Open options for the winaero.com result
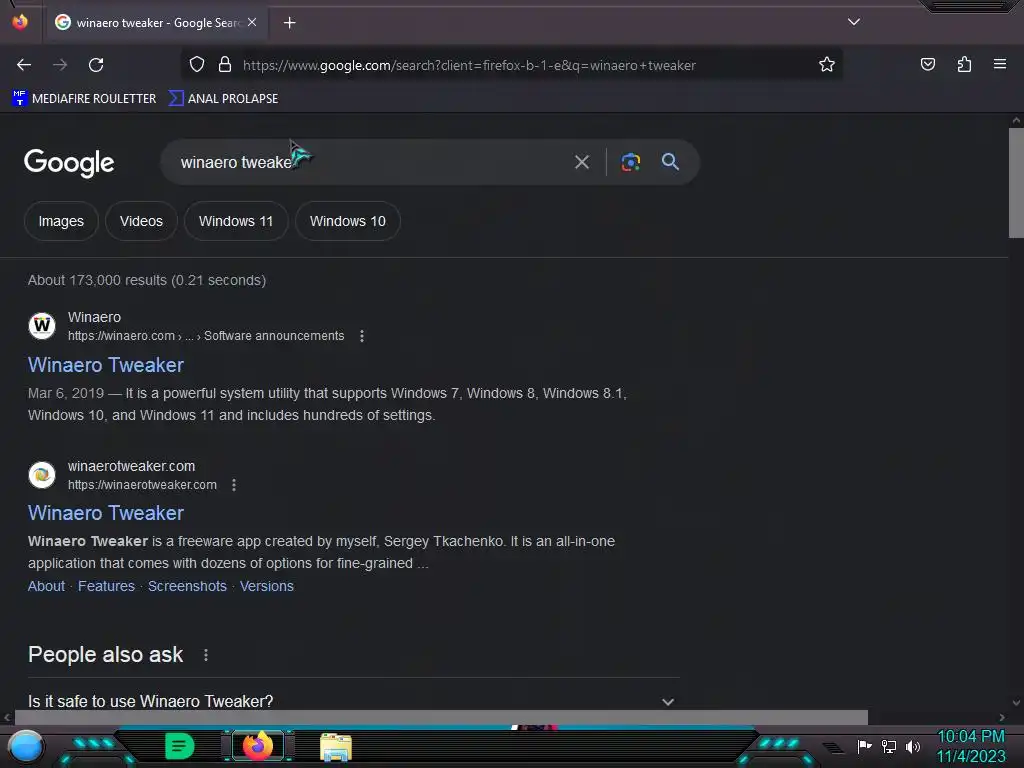 pos(362,336)
